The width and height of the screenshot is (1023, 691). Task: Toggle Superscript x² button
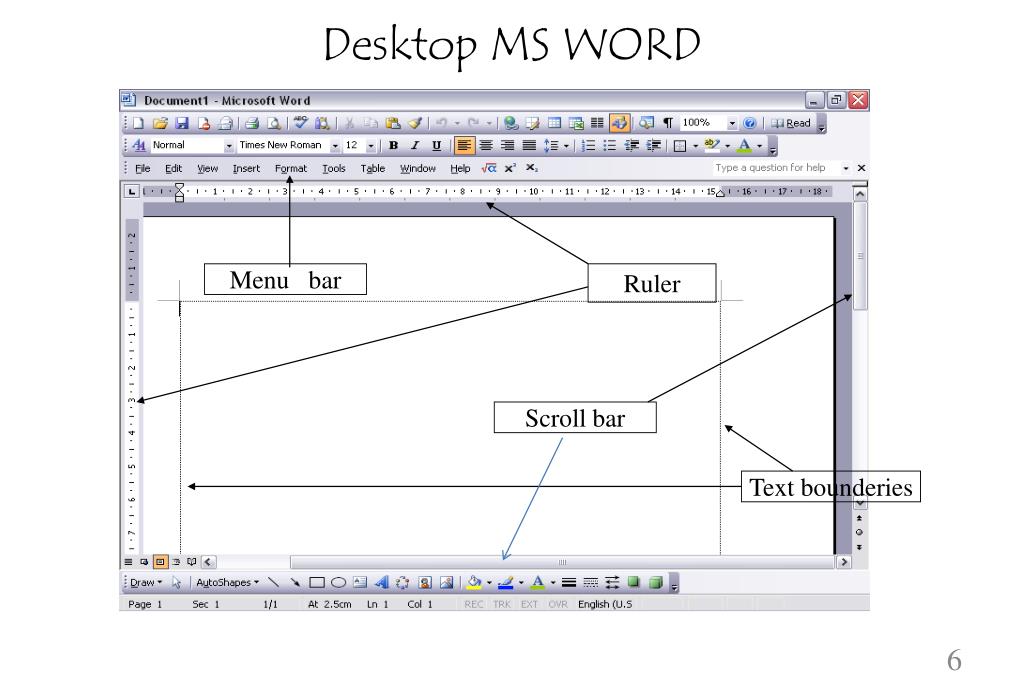coord(510,168)
